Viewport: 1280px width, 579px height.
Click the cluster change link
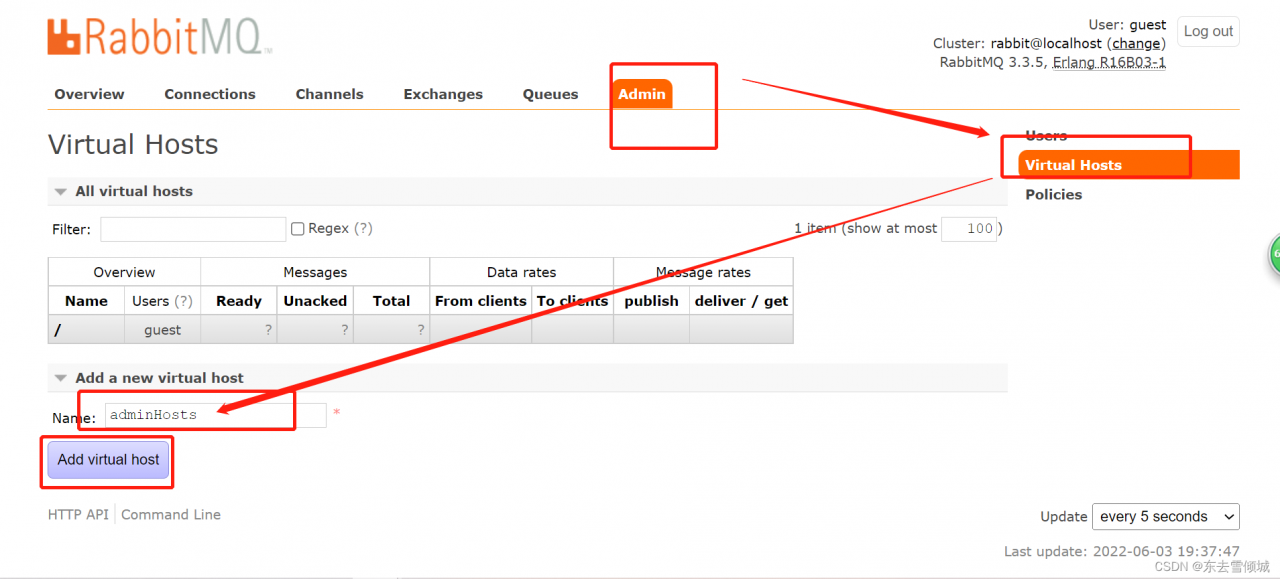coord(1137,44)
